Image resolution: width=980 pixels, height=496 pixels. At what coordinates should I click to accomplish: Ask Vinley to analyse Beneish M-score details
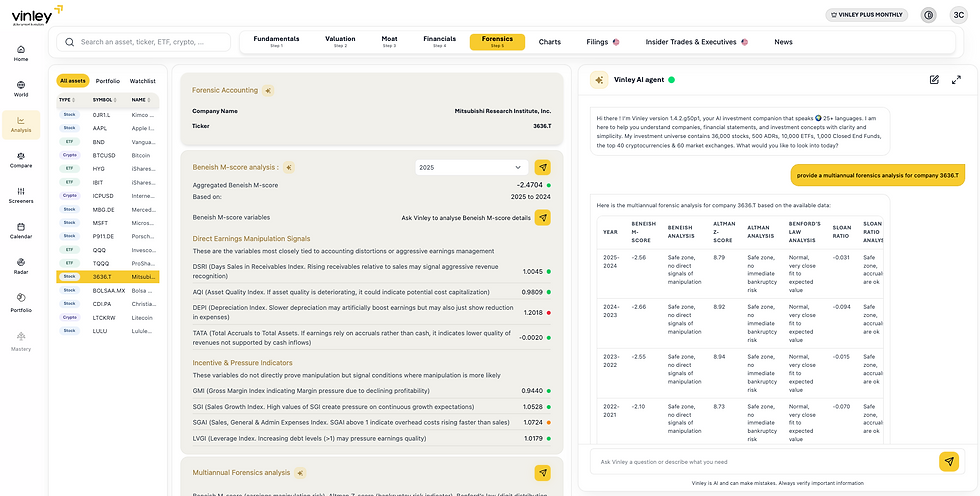[543, 217]
